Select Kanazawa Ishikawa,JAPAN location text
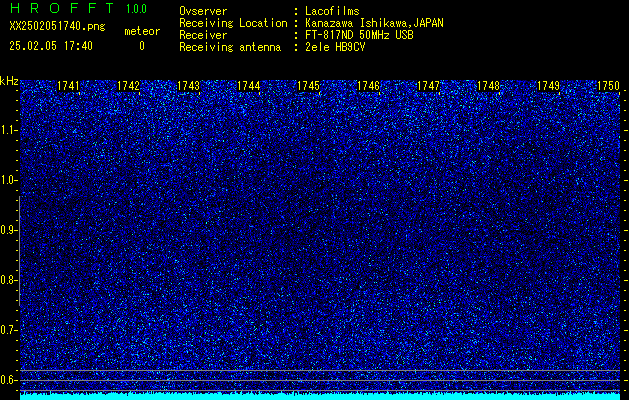This screenshot has width=629, height=400. click(374, 23)
